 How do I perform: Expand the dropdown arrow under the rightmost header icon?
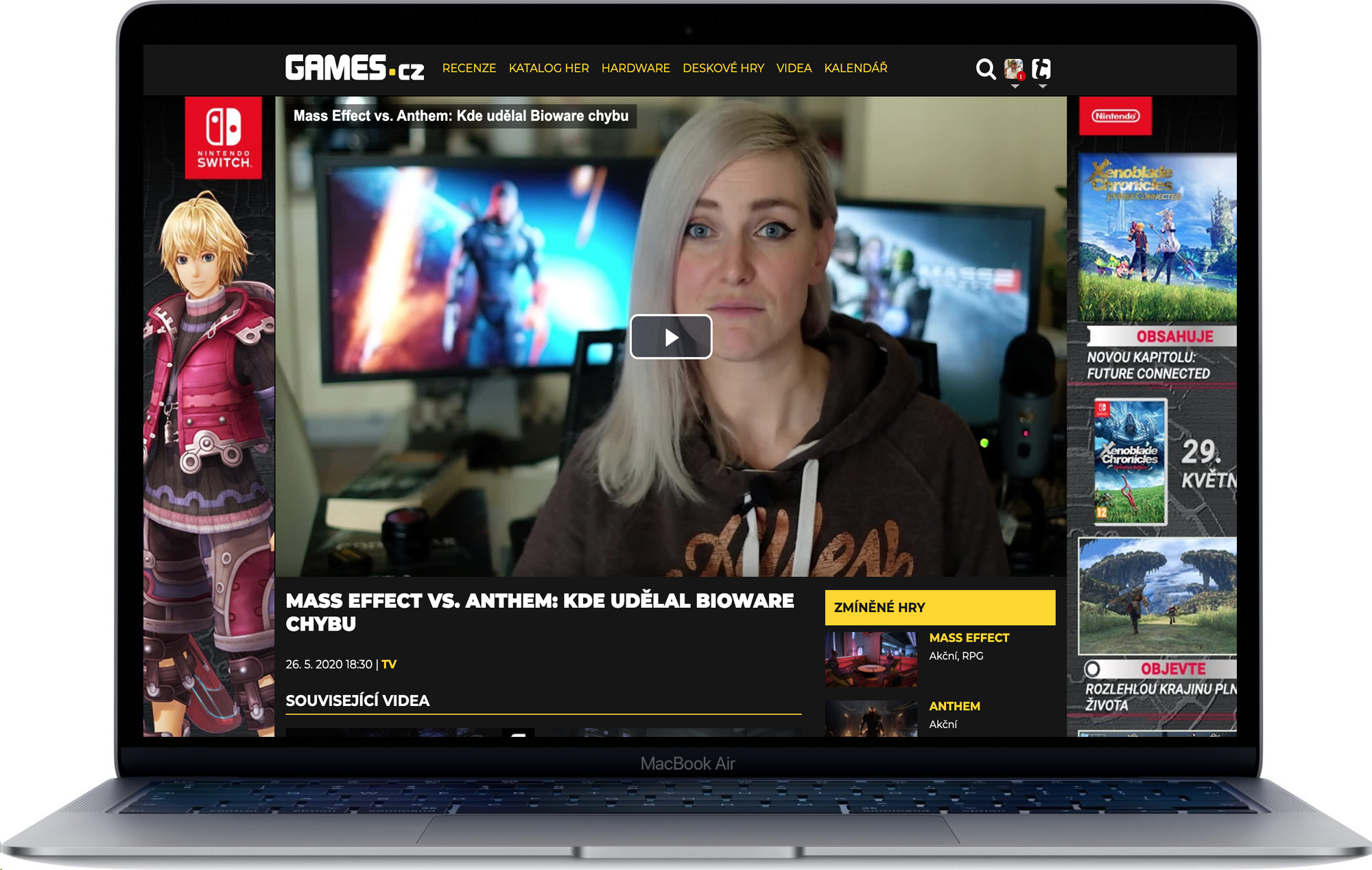tap(1043, 86)
